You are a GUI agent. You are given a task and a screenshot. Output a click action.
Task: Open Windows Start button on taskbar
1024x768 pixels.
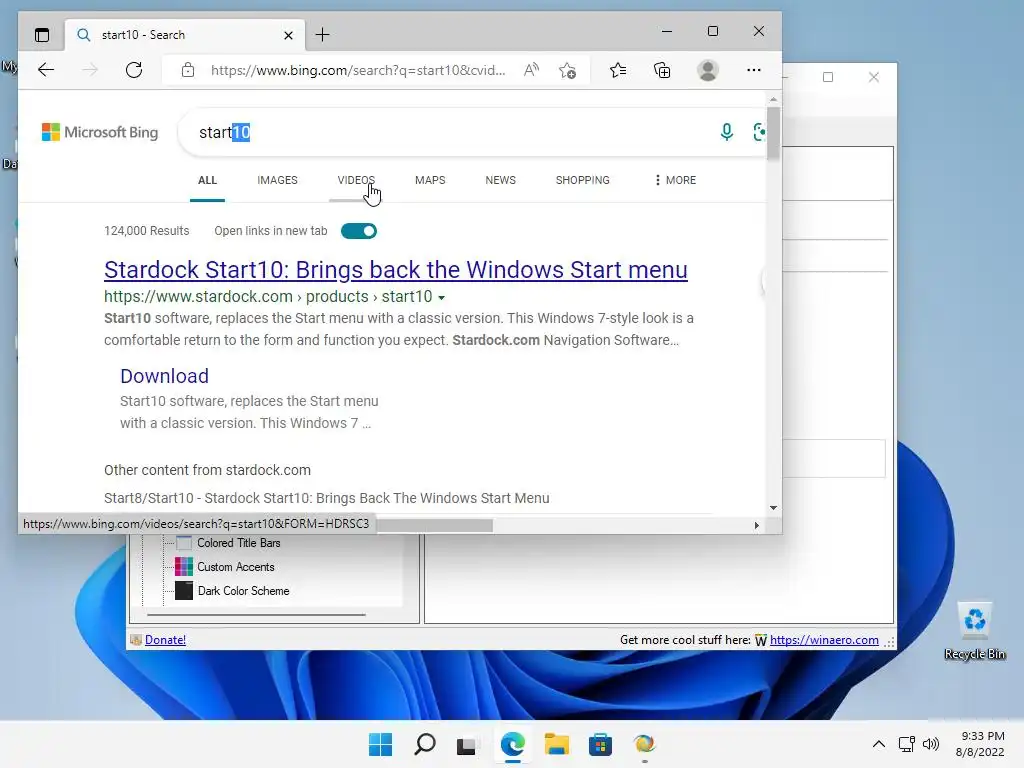[x=381, y=744]
